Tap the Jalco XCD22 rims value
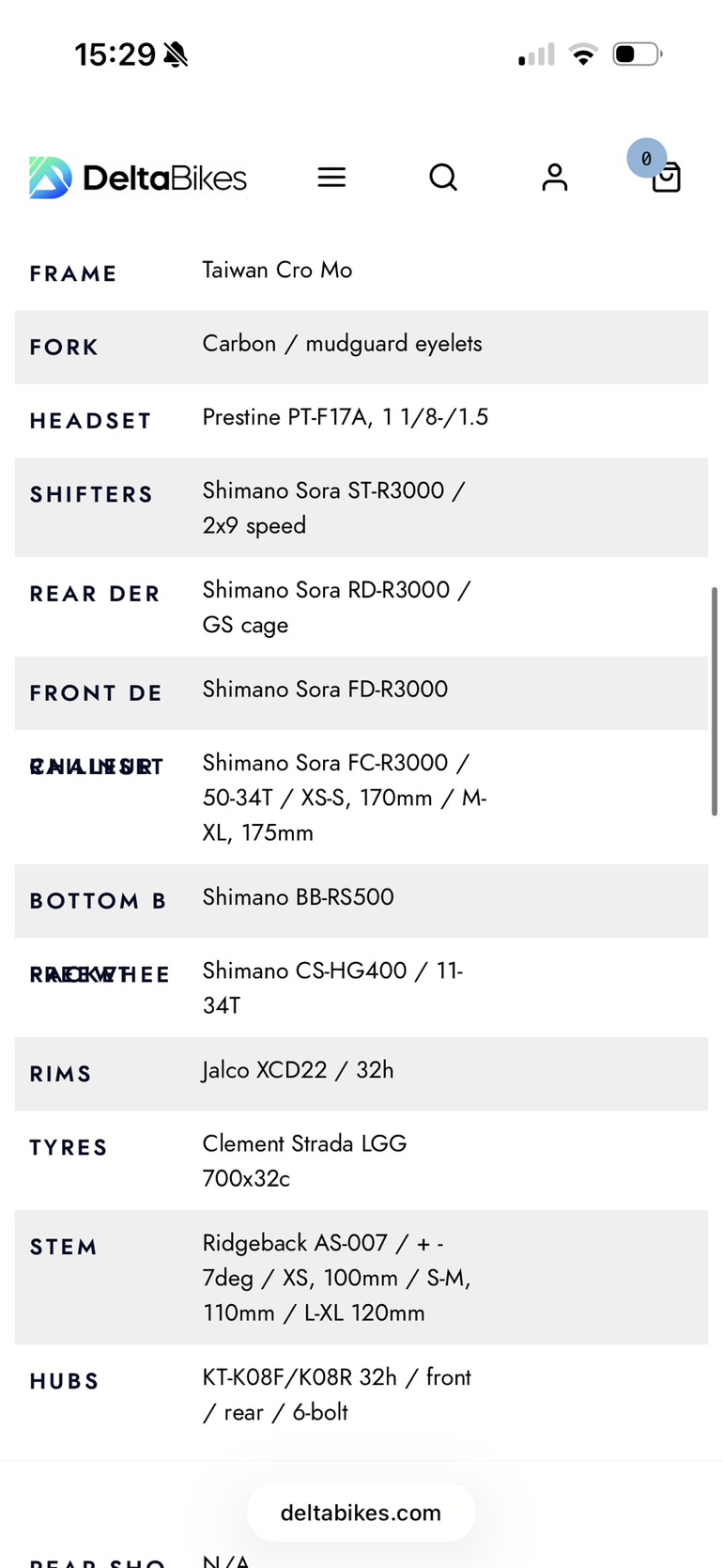The image size is (723, 1568). point(298,1070)
